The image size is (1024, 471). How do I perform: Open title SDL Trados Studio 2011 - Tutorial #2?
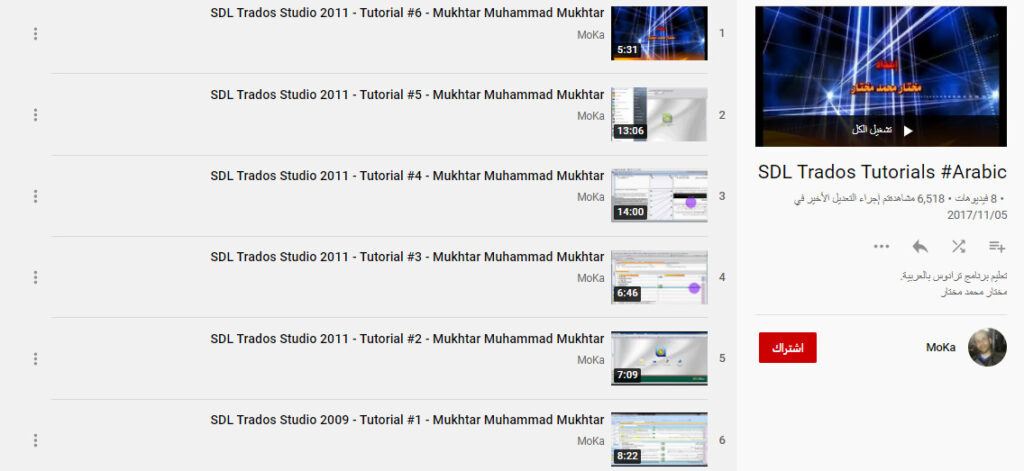[x=408, y=338]
